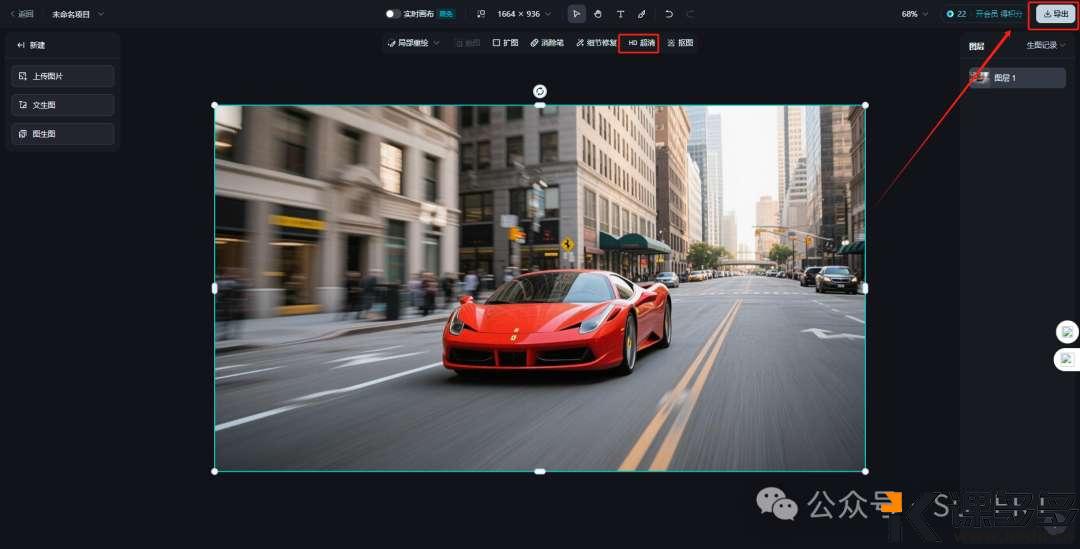This screenshot has width=1080, height=549.
Task: Select the arrow pointer tool
Action: click(576, 14)
